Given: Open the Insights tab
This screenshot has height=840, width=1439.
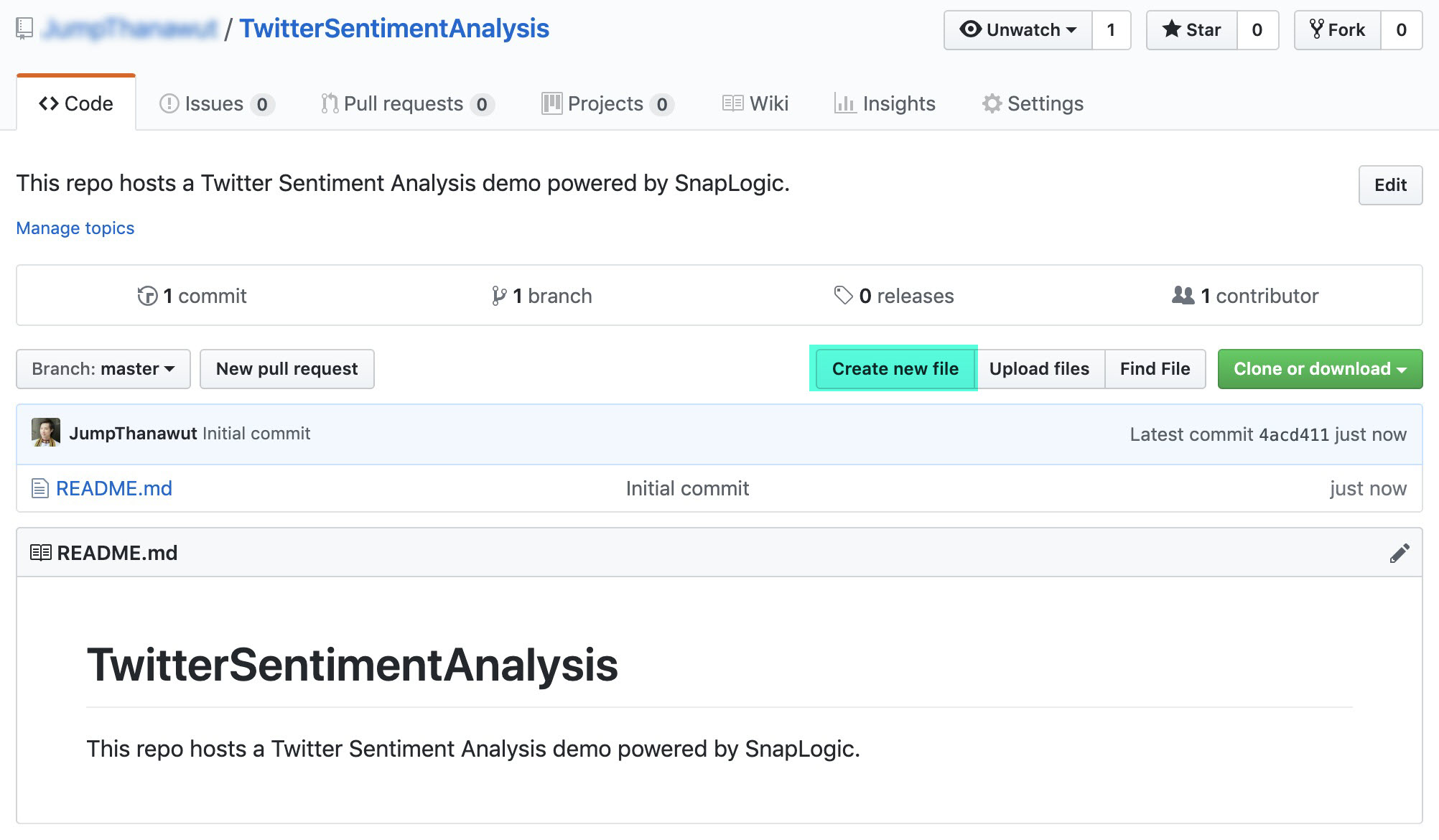Looking at the screenshot, I should coord(885,103).
